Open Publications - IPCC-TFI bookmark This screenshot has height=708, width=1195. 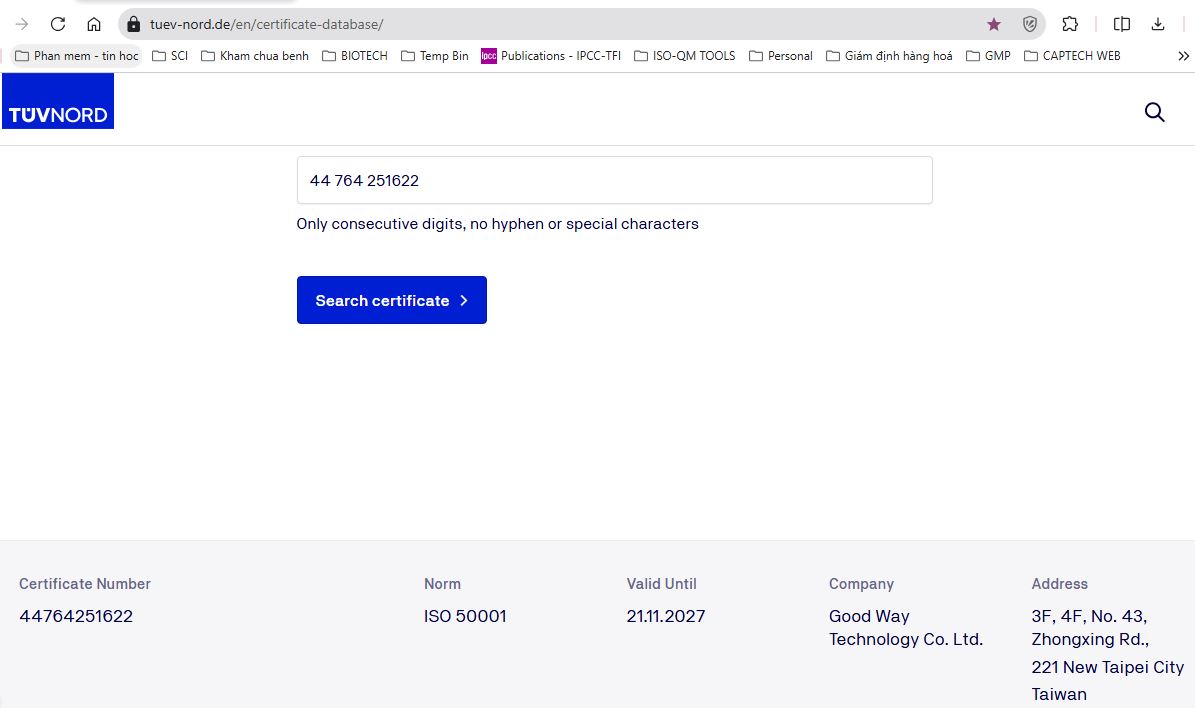(551, 56)
